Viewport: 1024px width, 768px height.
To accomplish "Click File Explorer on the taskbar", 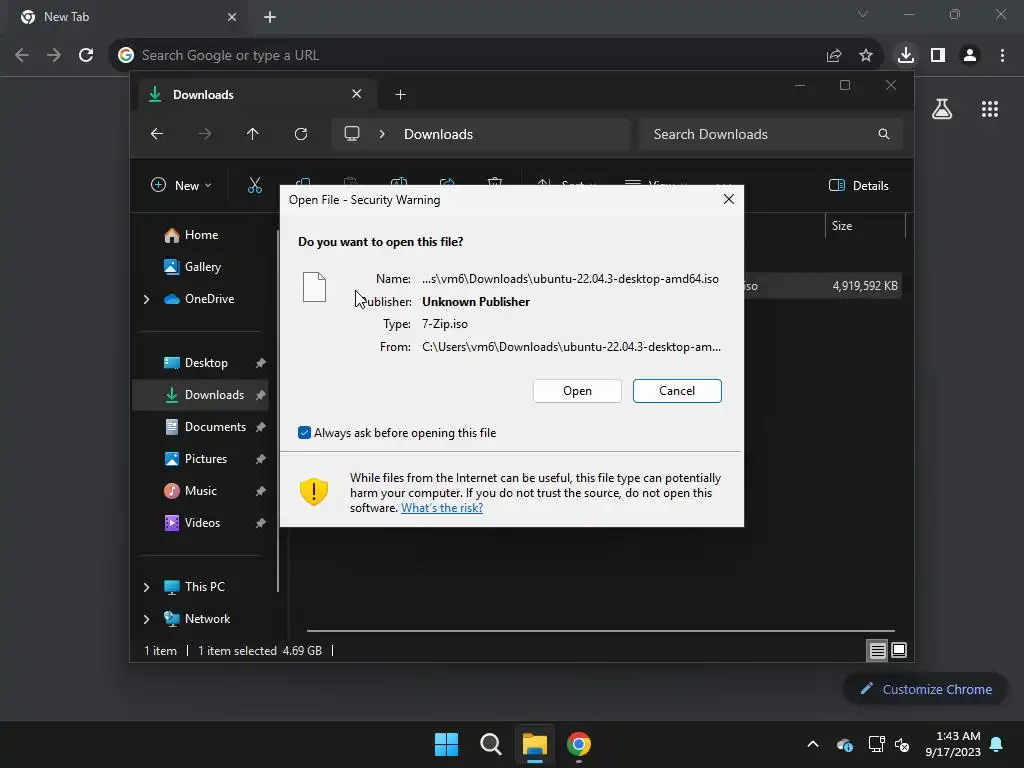I will 534,744.
